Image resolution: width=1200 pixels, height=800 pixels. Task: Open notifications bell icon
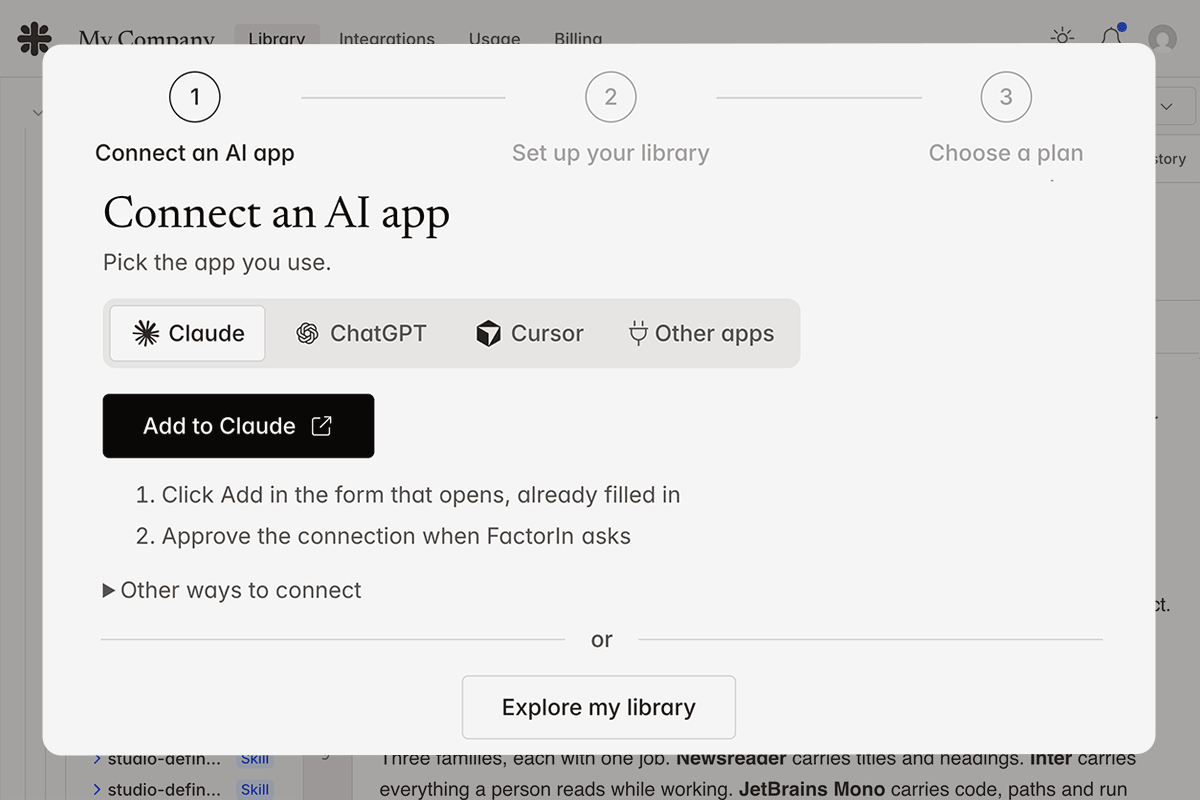point(1112,38)
